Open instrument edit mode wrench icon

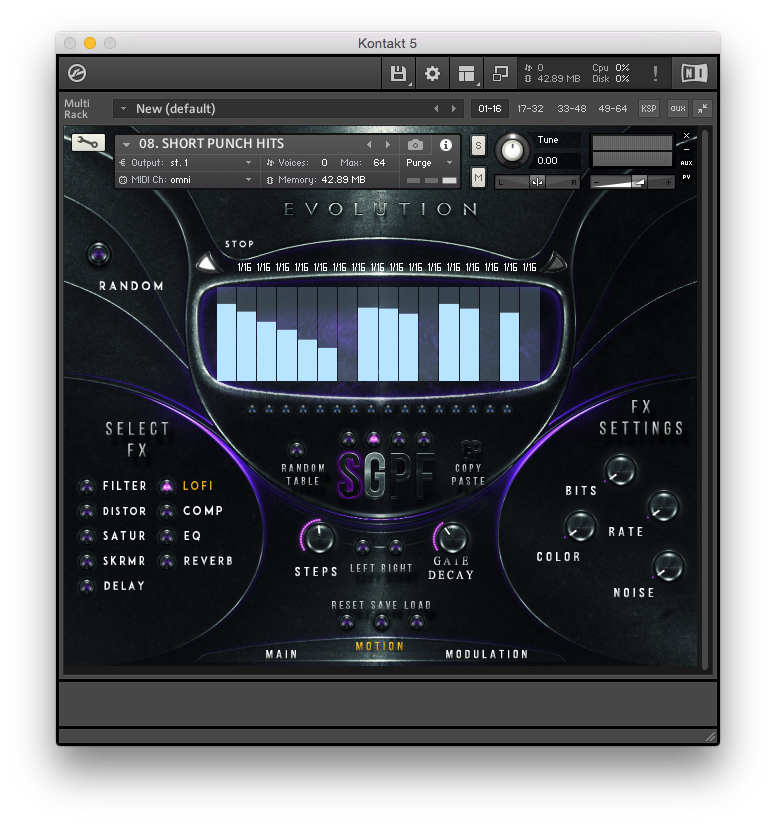coord(89,143)
